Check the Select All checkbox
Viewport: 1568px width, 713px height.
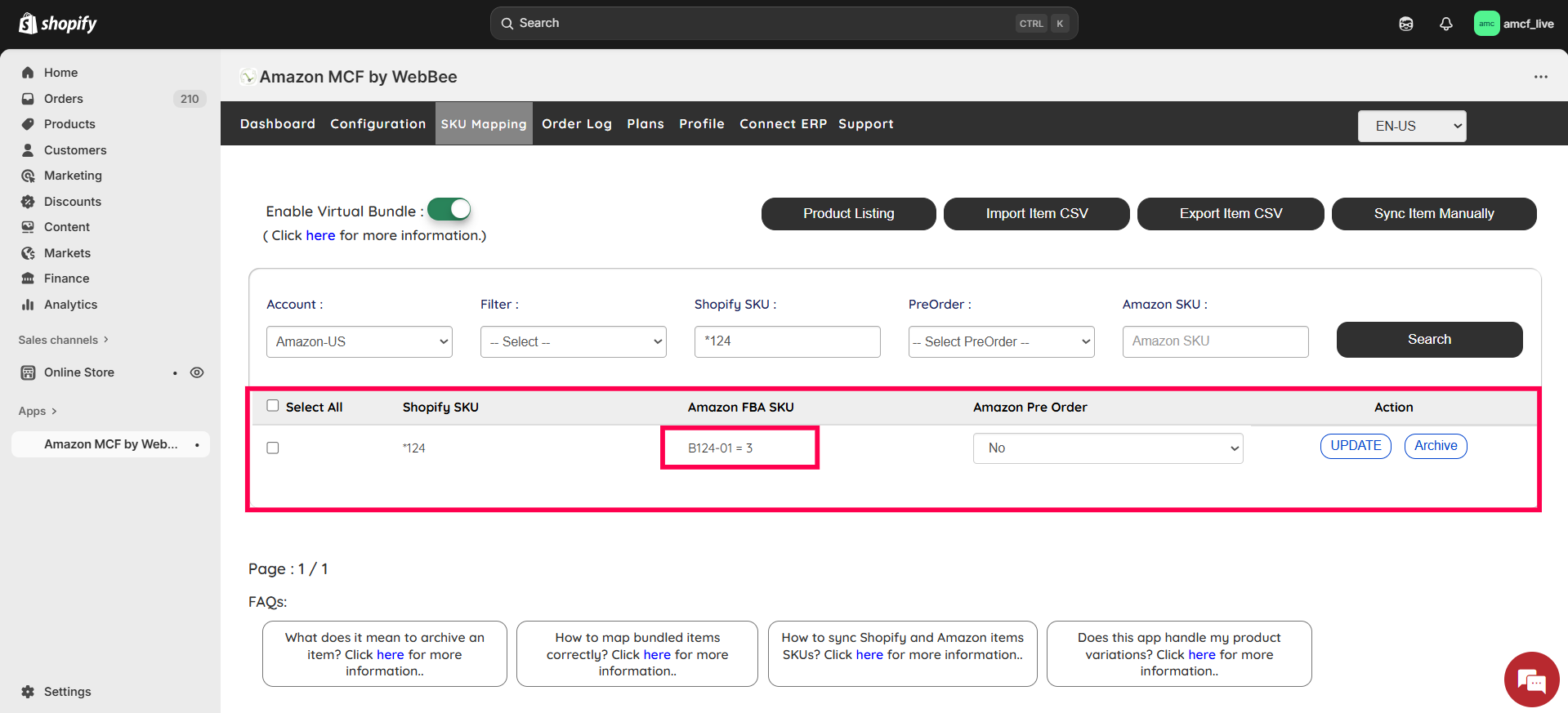(273, 406)
